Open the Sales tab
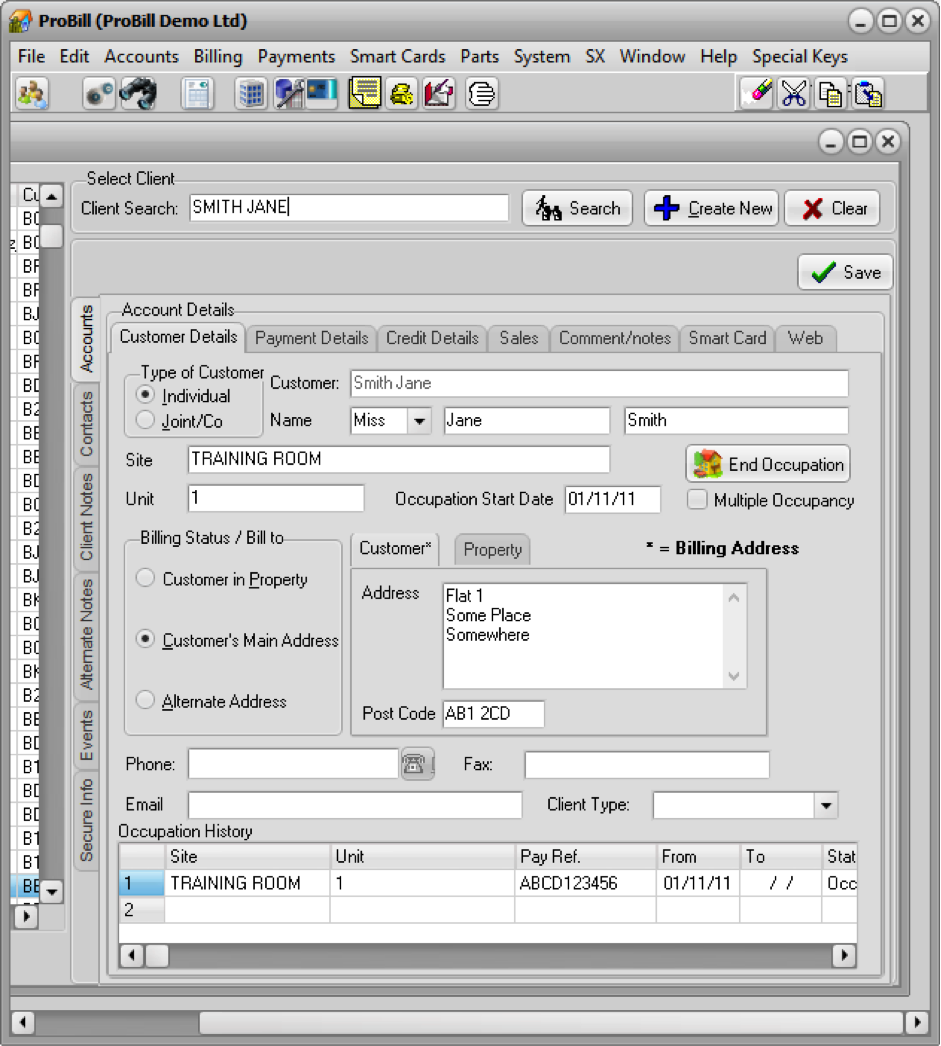Viewport: 941px width, 1046px height. tap(519, 338)
